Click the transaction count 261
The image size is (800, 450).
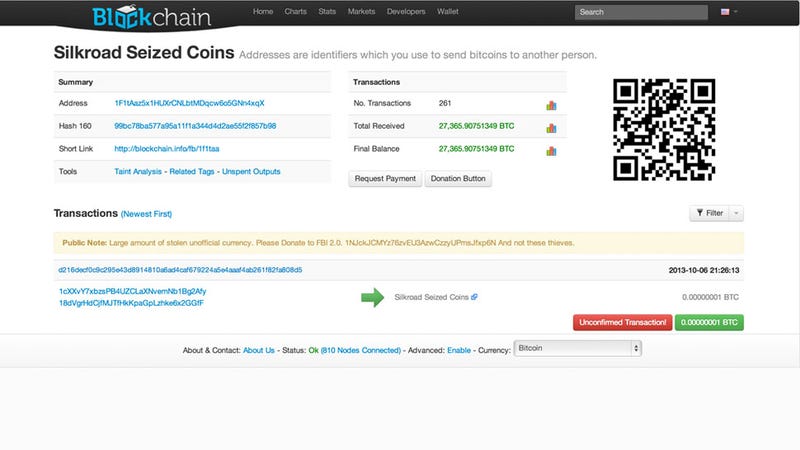tap(445, 103)
